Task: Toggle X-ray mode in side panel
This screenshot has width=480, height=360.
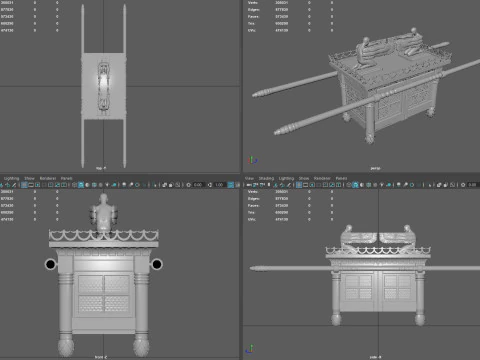Action: tap(439, 185)
